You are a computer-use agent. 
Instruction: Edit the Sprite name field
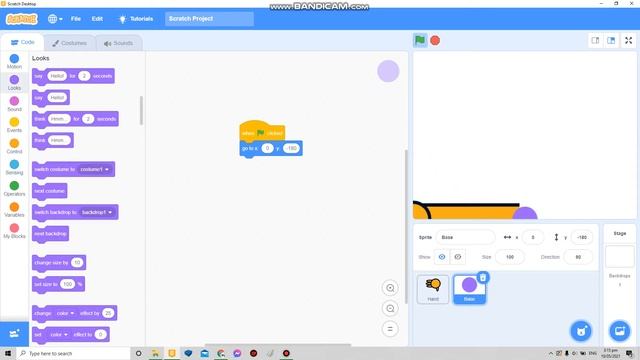465,237
